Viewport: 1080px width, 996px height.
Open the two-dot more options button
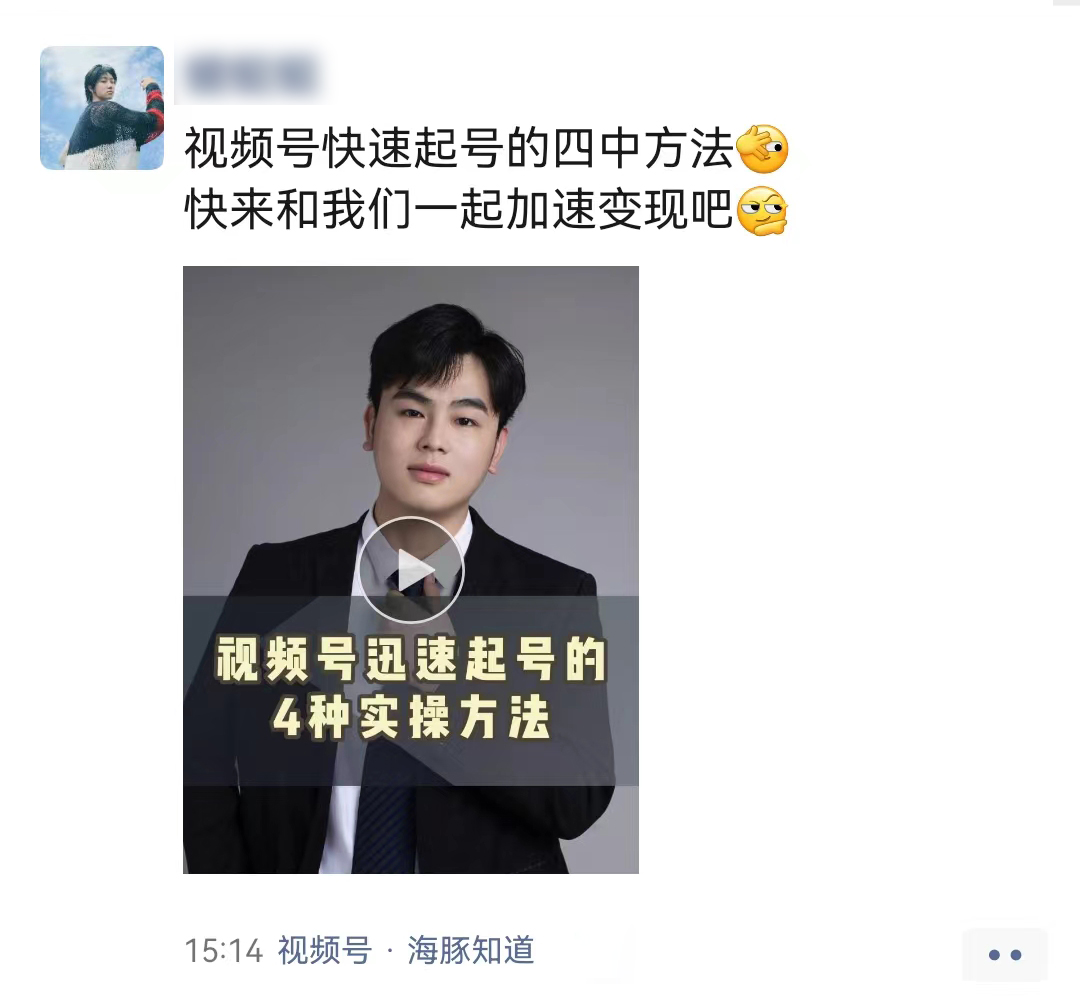point(1005,954)
